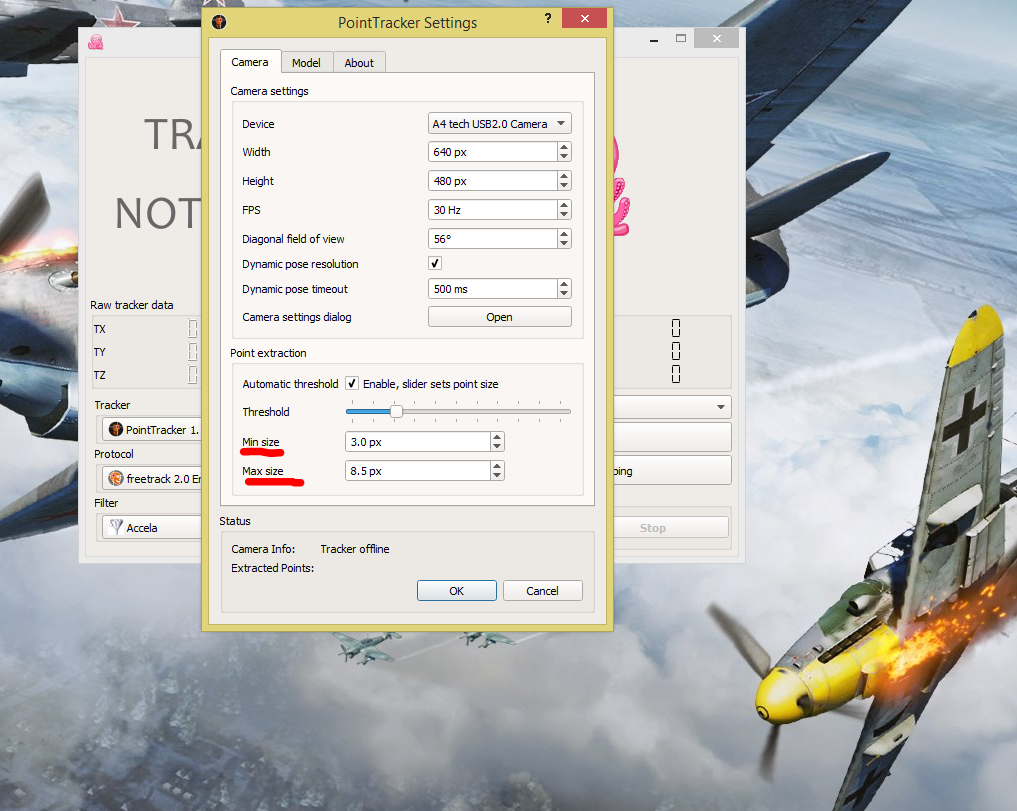1017x811 pixels.
Task: Decrease the Min size value
Action: [x=497, y=446]
